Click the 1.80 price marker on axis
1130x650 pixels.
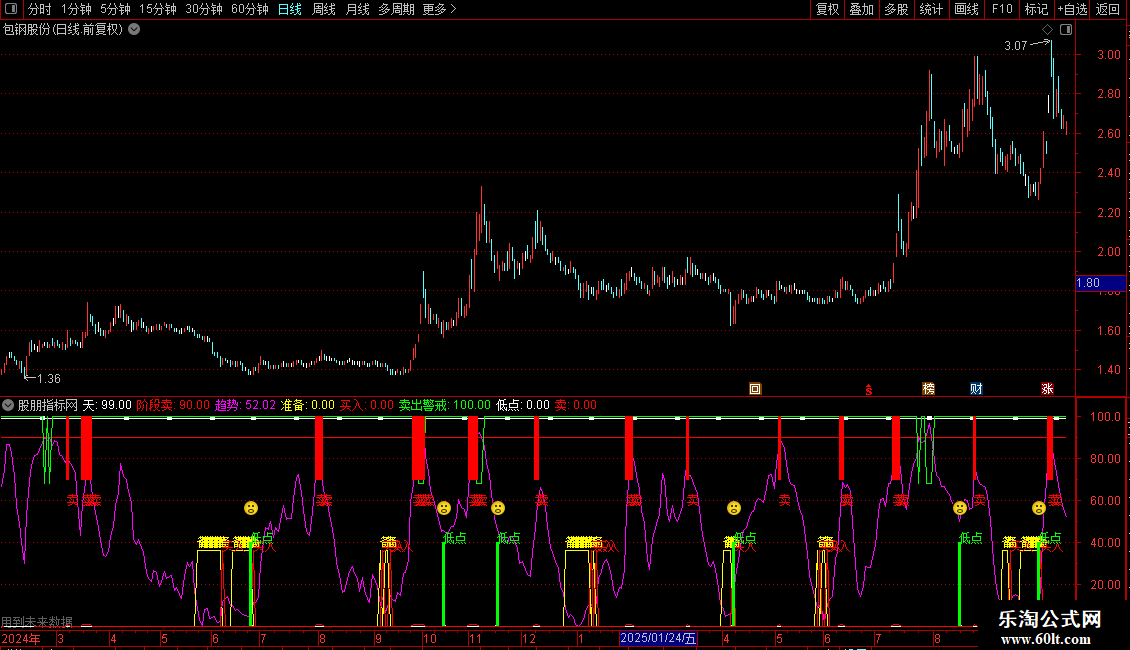1088,283
